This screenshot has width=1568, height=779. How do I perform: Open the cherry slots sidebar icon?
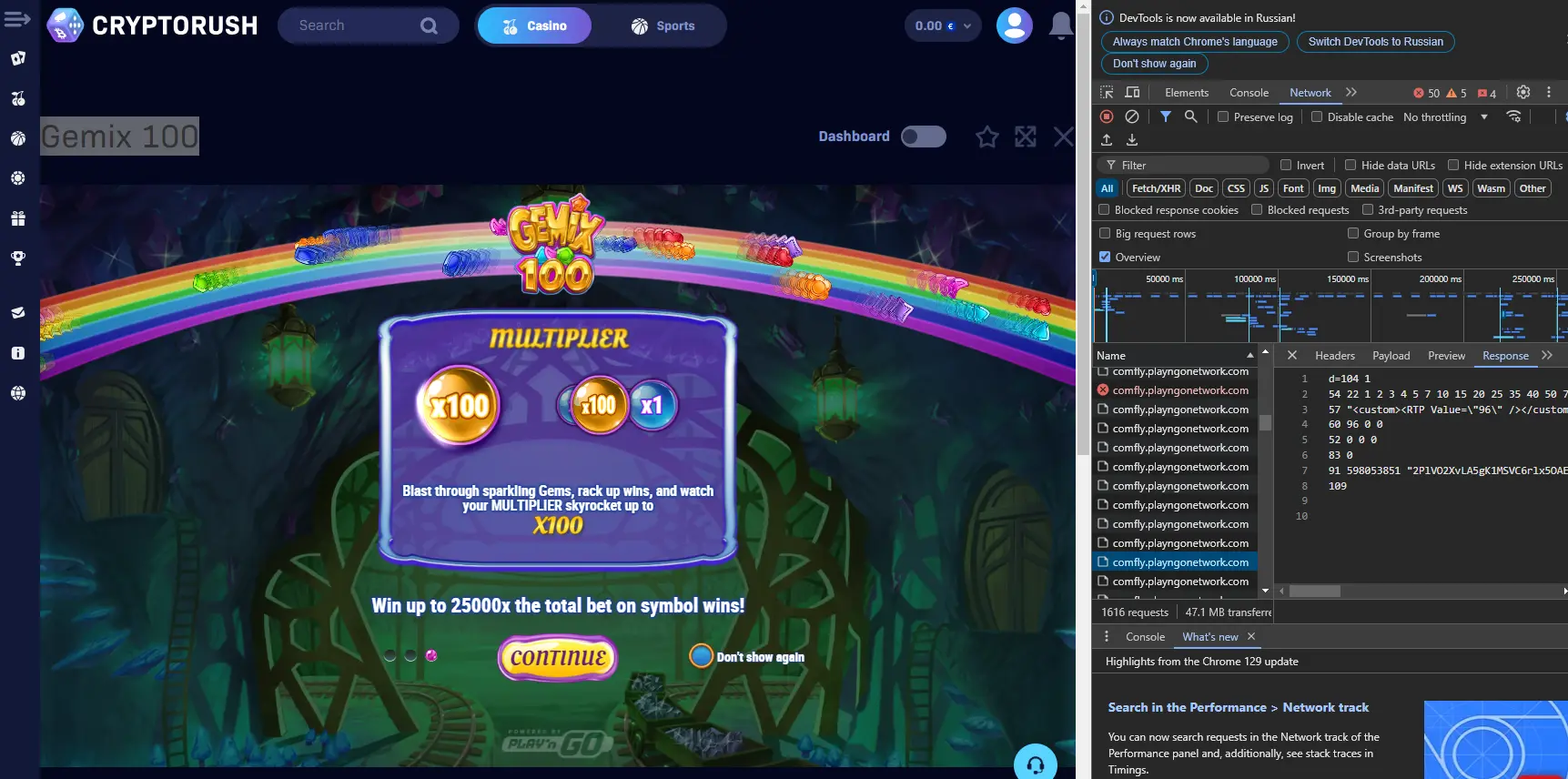click(x=17, y=98)
